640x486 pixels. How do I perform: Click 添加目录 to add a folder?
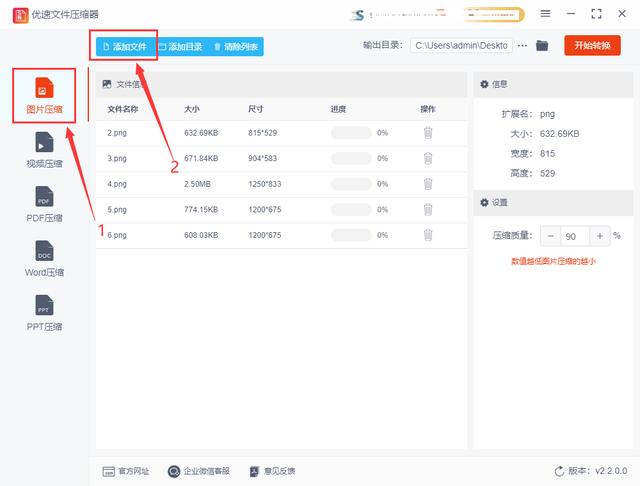click(x=181, y=47)
